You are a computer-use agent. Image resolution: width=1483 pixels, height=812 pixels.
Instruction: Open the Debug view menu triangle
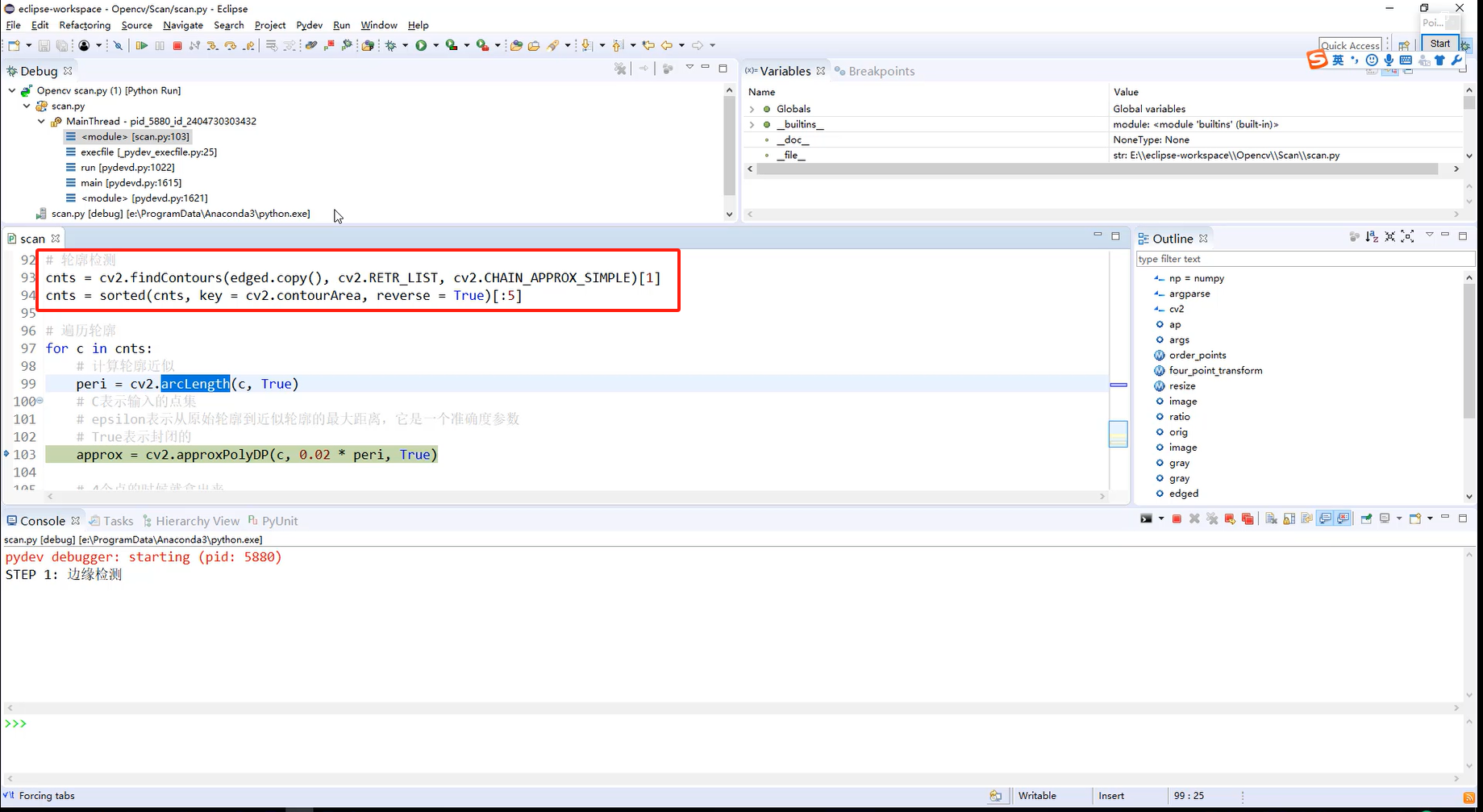click(x=689, y=68)
